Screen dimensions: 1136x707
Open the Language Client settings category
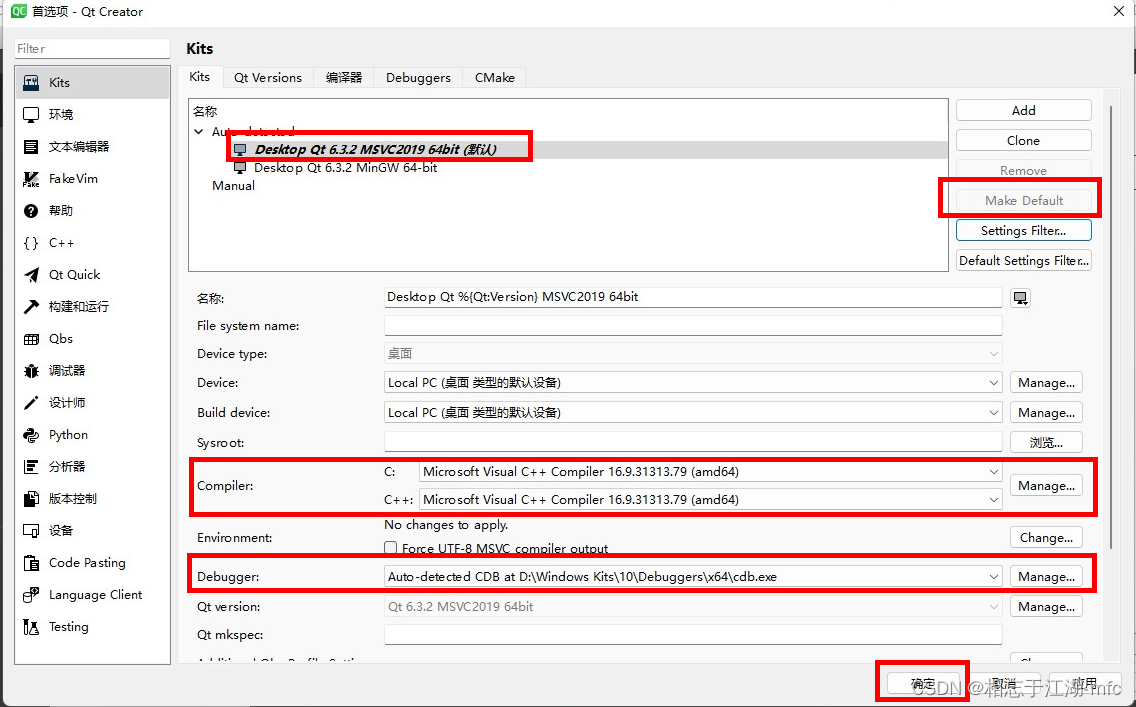93,595
